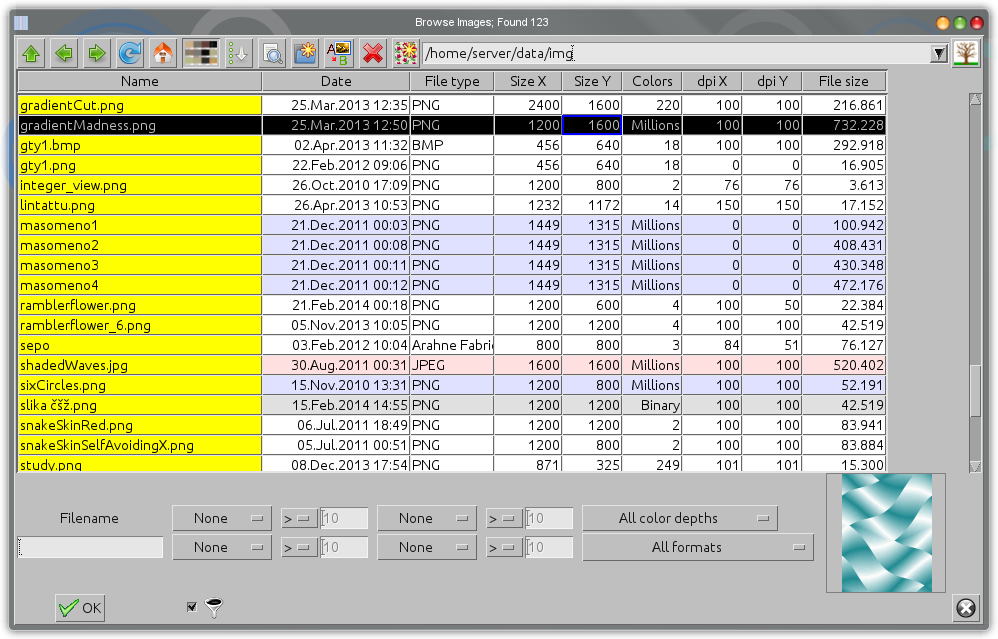998x639 pixels.
Task: Sort by the Date column header
Action: (336, 81)
